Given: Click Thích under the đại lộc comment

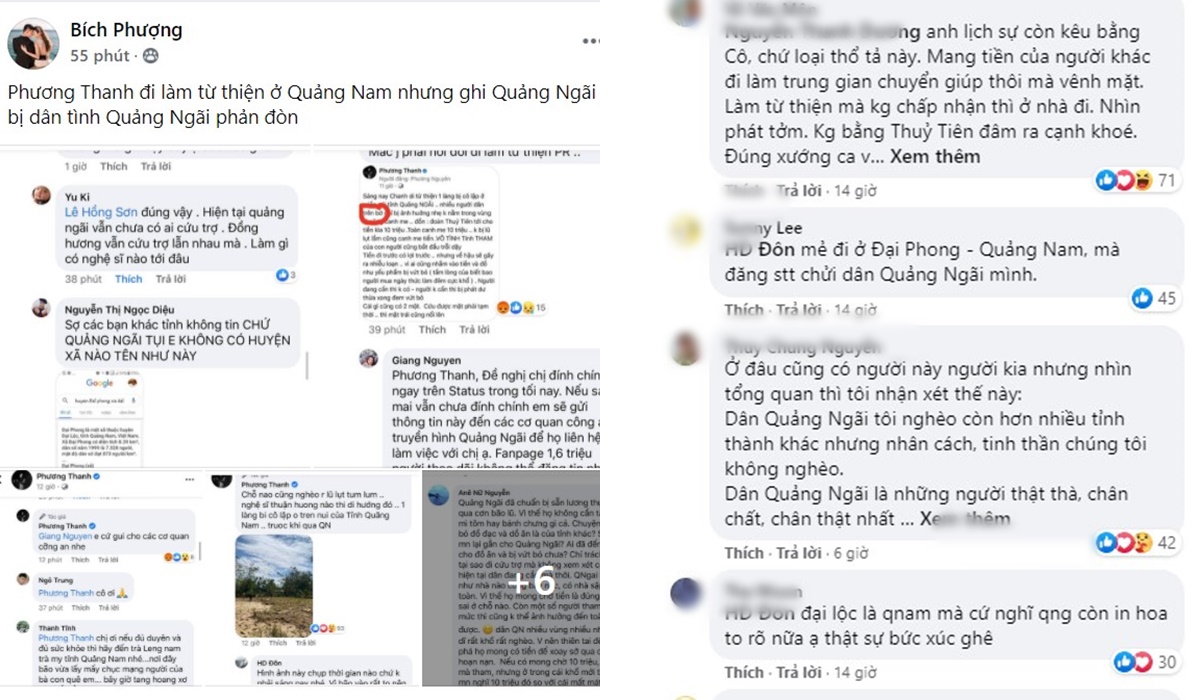Looking at the screenshot, I should coord(744,671).
